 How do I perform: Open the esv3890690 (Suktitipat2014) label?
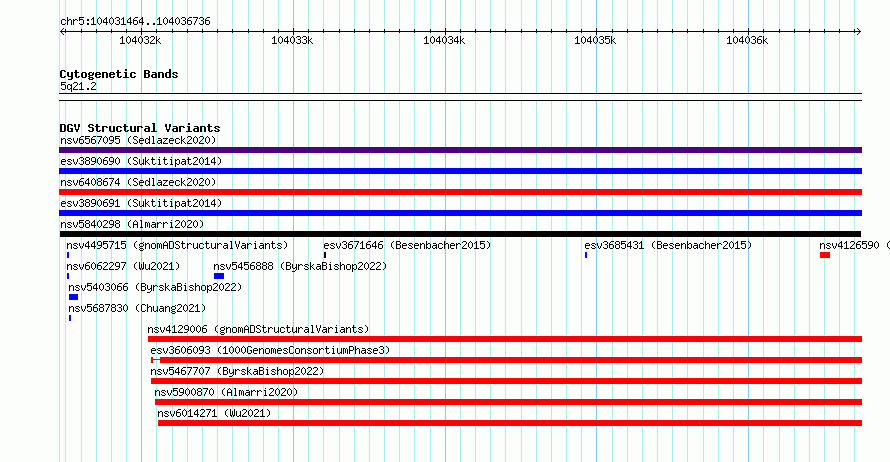tap(141, 161)
